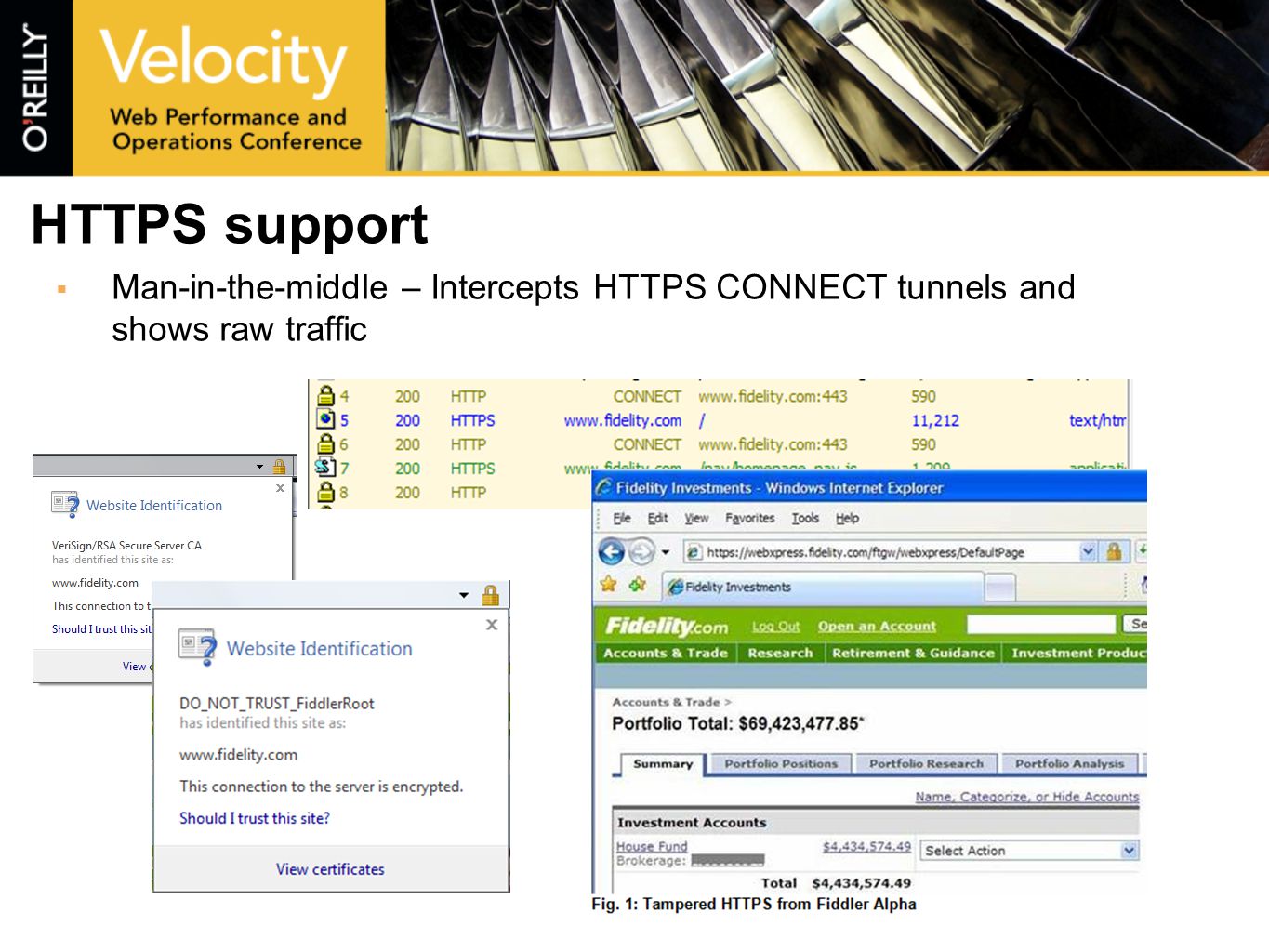Viewport: 1269px width, 952px height.
Task: Open the Select Action dropdown
Action: pyautogui.click(x=1029, y=851)
